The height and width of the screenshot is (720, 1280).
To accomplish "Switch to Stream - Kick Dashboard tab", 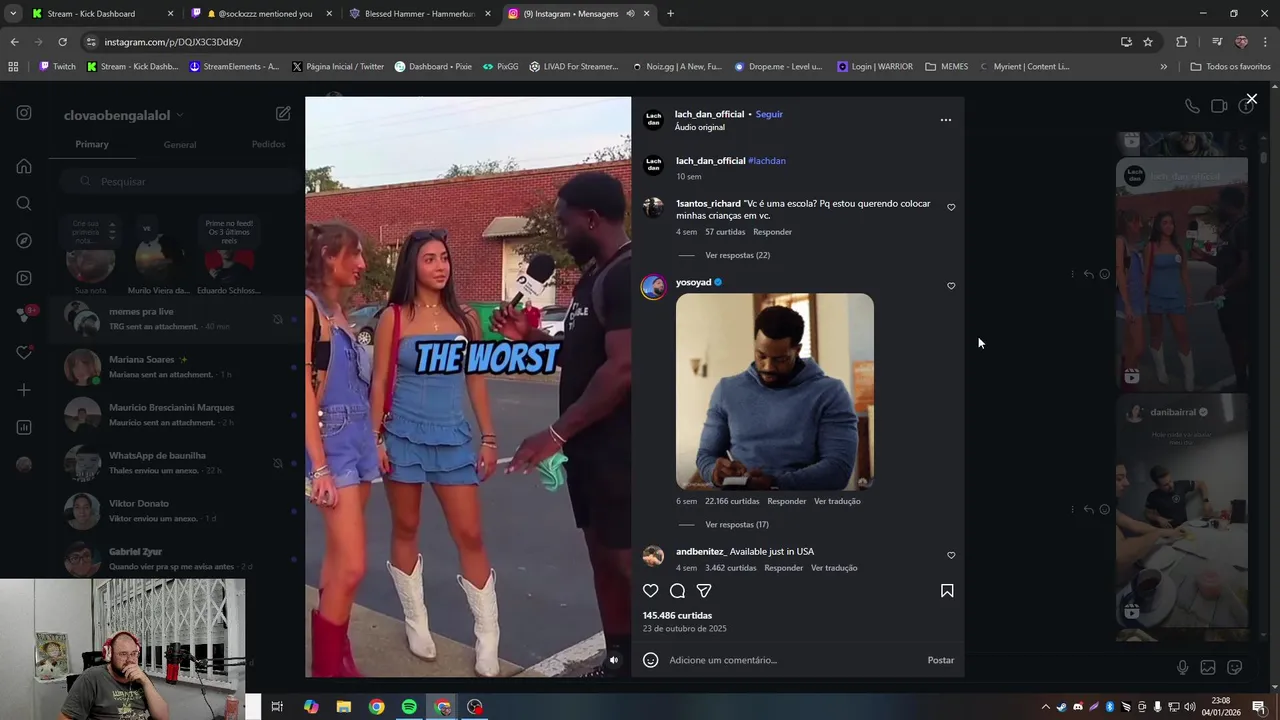I will pyautogui.click(x=101, y=14).
